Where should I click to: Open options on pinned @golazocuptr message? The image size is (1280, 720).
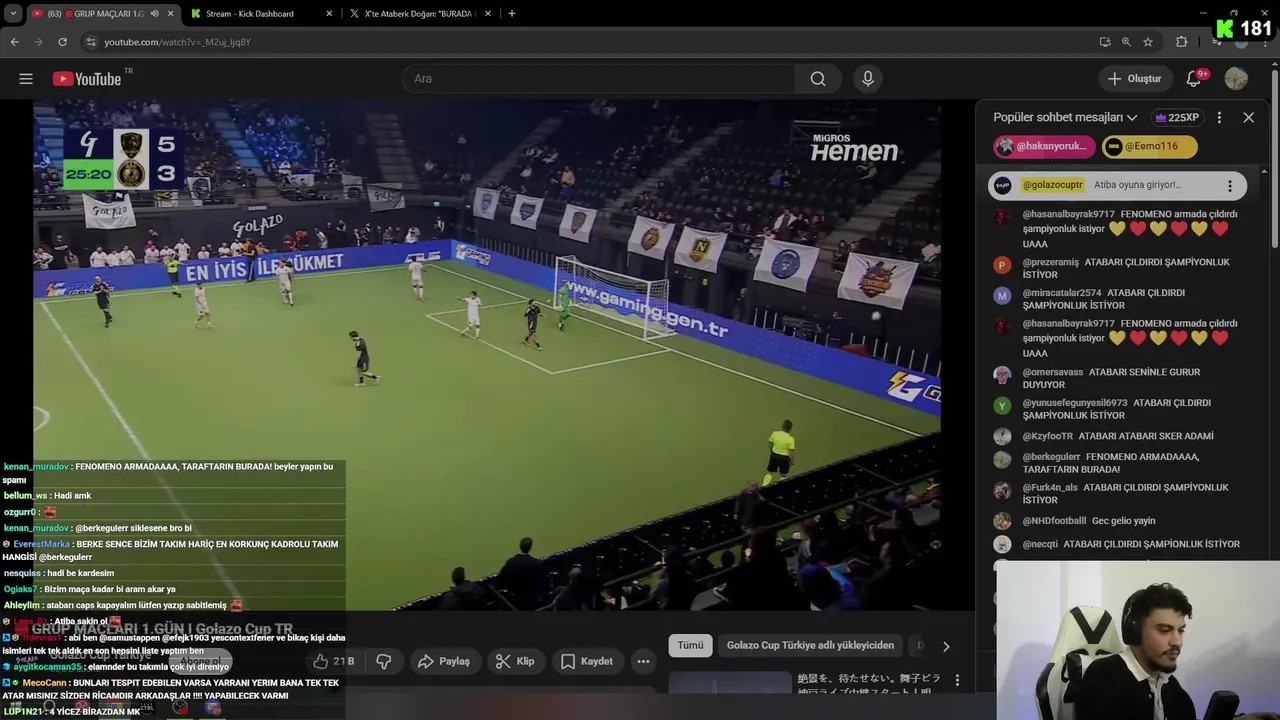1230,186
